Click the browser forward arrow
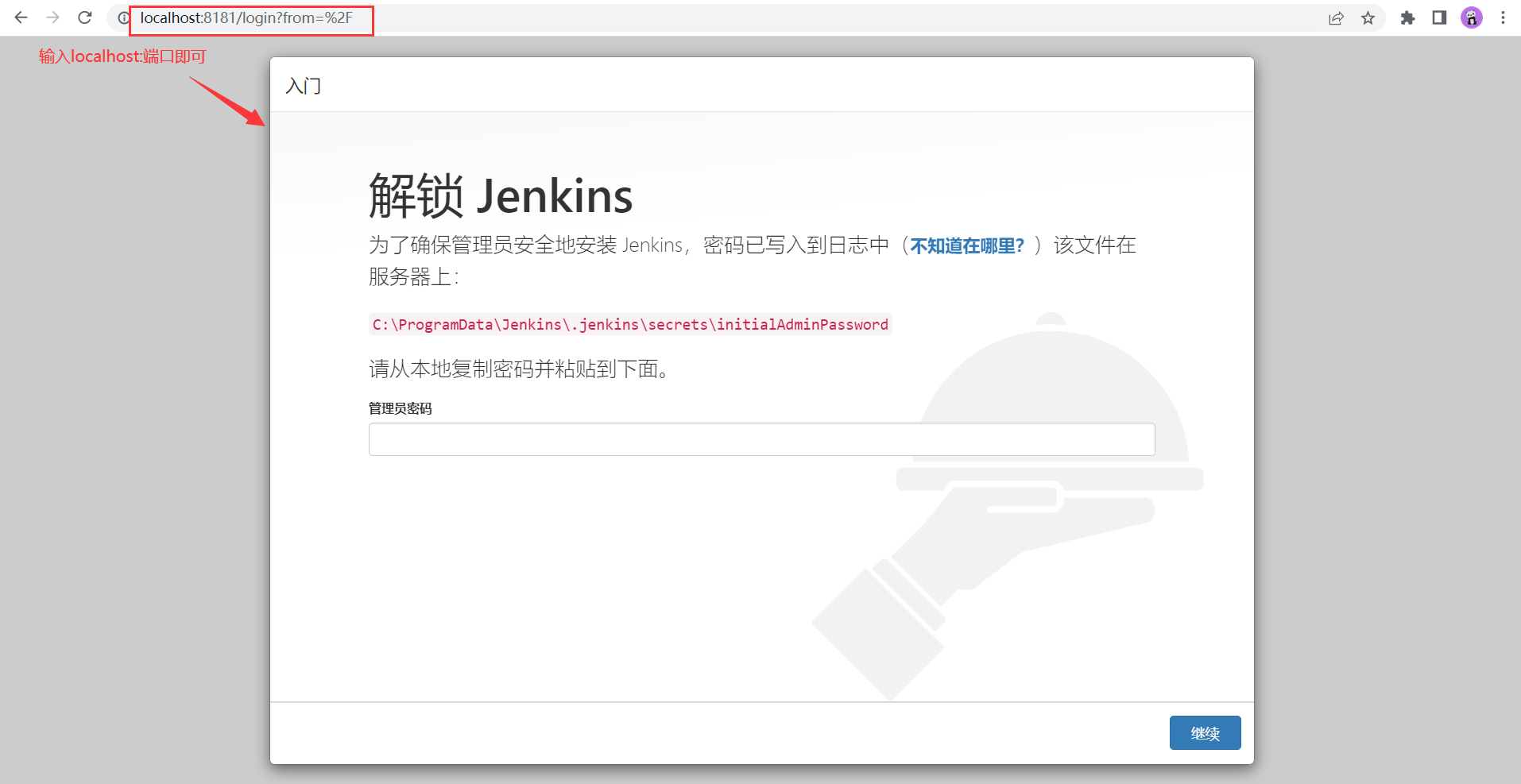This screenshot has height=784, width=1521. [52, 17]
